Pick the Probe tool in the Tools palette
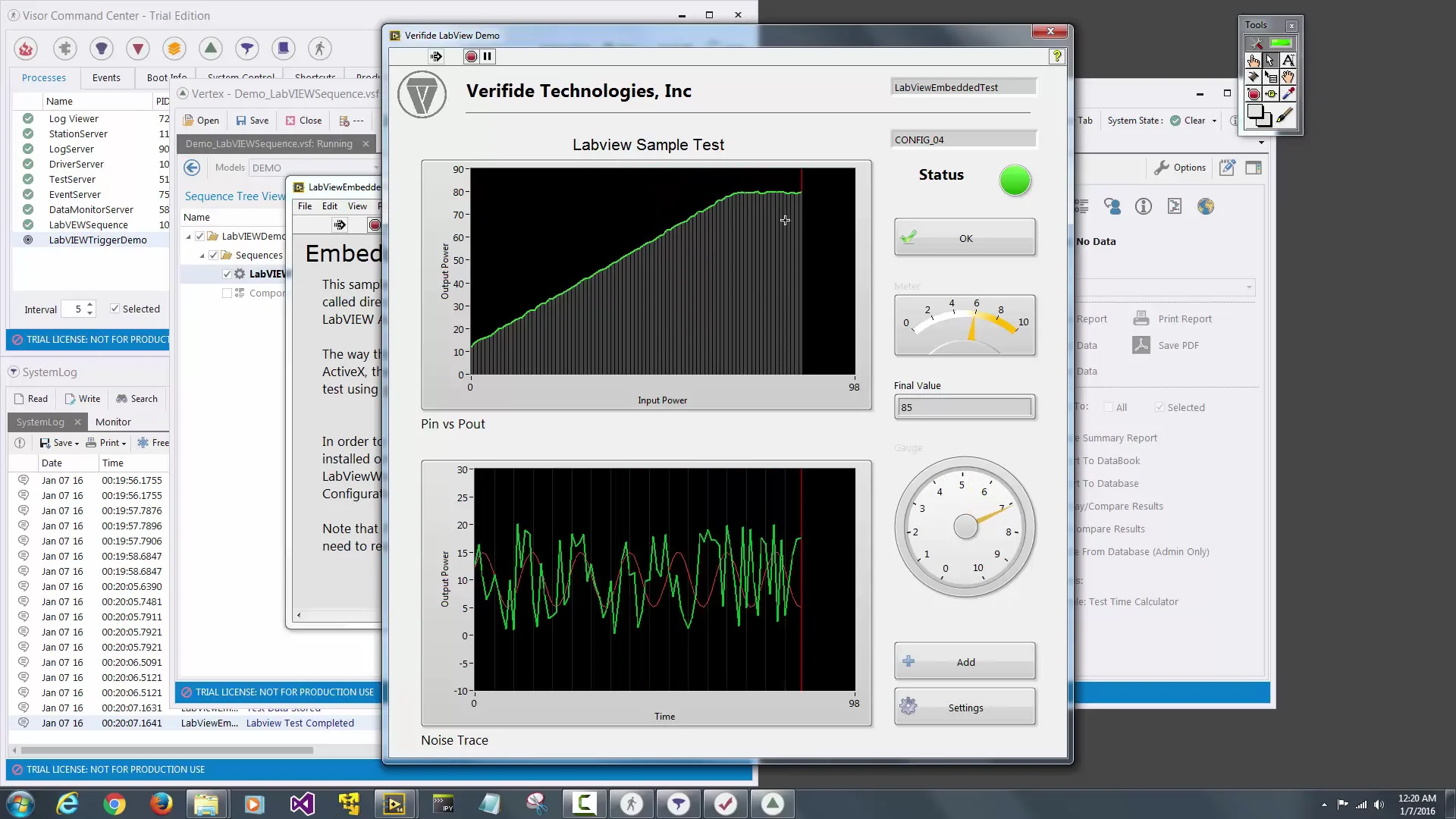The height and width of the screenshot is (819, 1456). (1271, 94)
